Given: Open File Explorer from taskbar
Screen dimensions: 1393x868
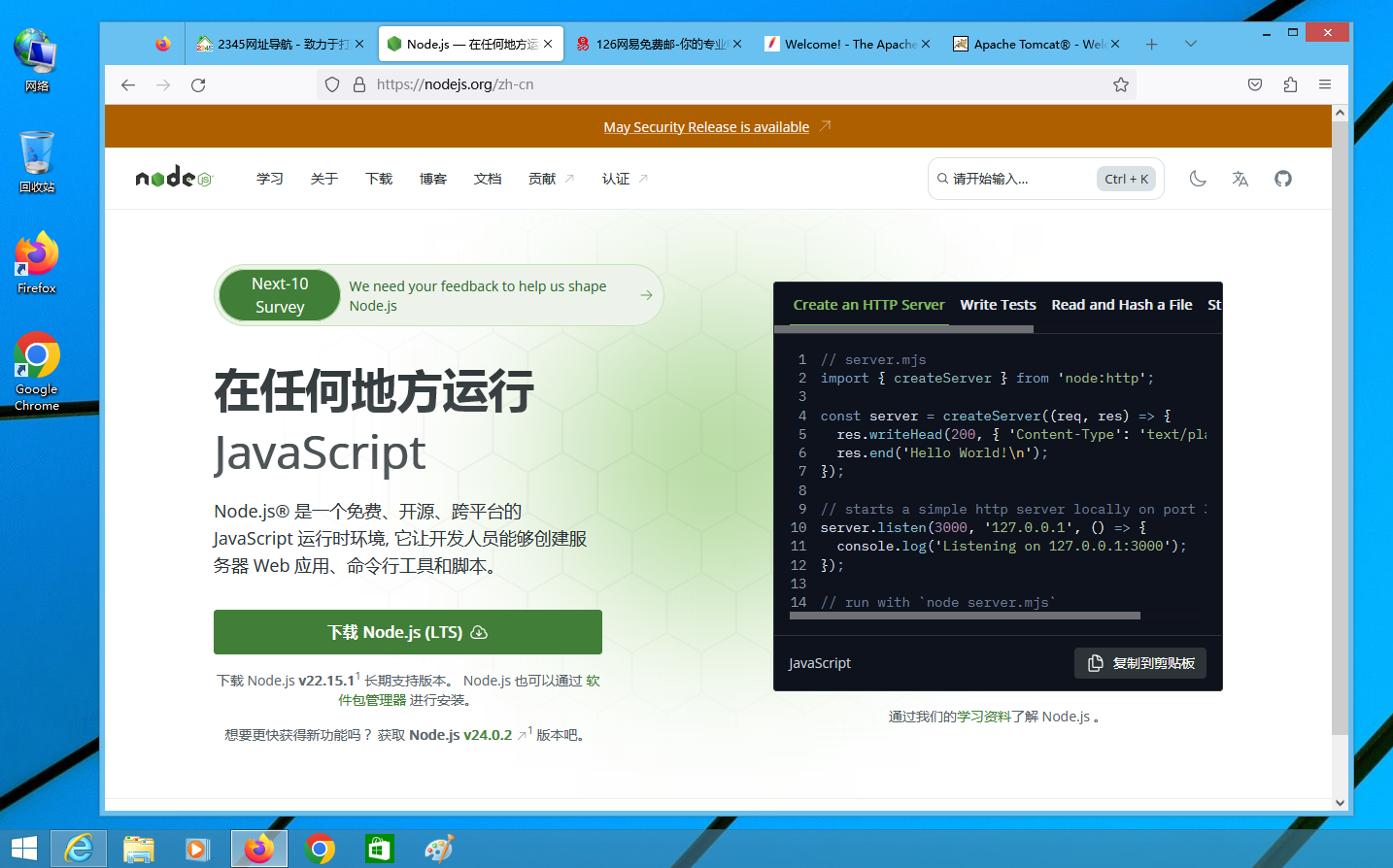Looking at the screenshot, I should pyautogui.click(x=139, y=849).
